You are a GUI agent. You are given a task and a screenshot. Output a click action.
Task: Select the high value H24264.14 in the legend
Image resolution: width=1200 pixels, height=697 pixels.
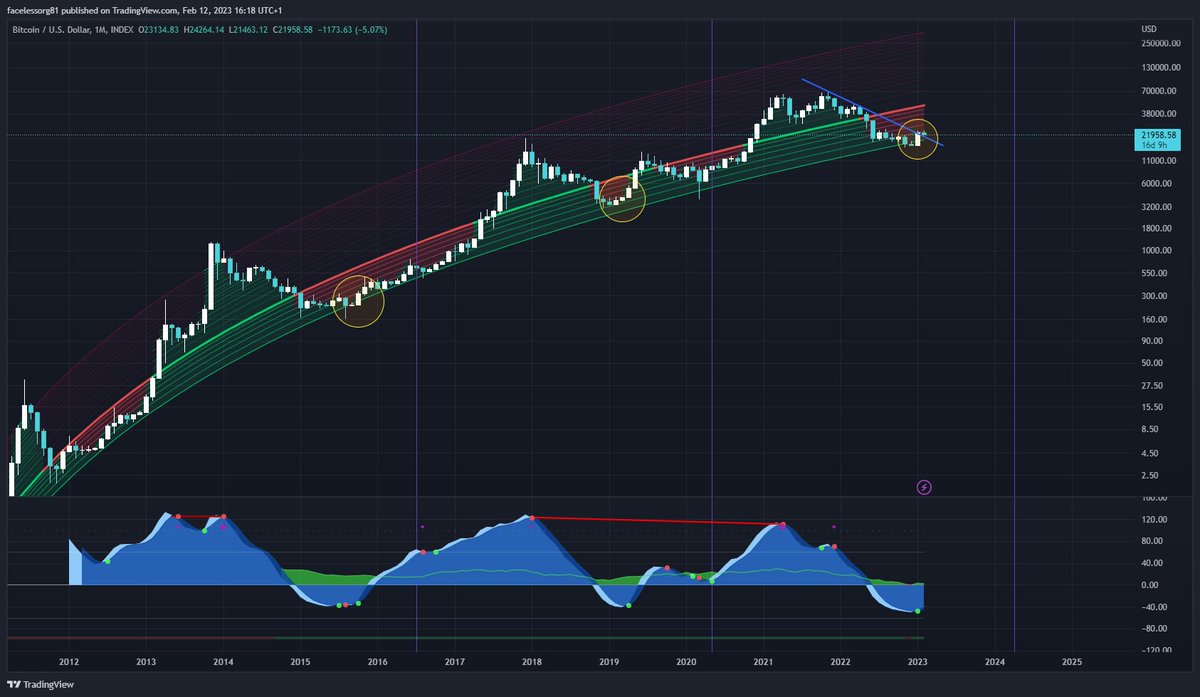pos(205,30)
